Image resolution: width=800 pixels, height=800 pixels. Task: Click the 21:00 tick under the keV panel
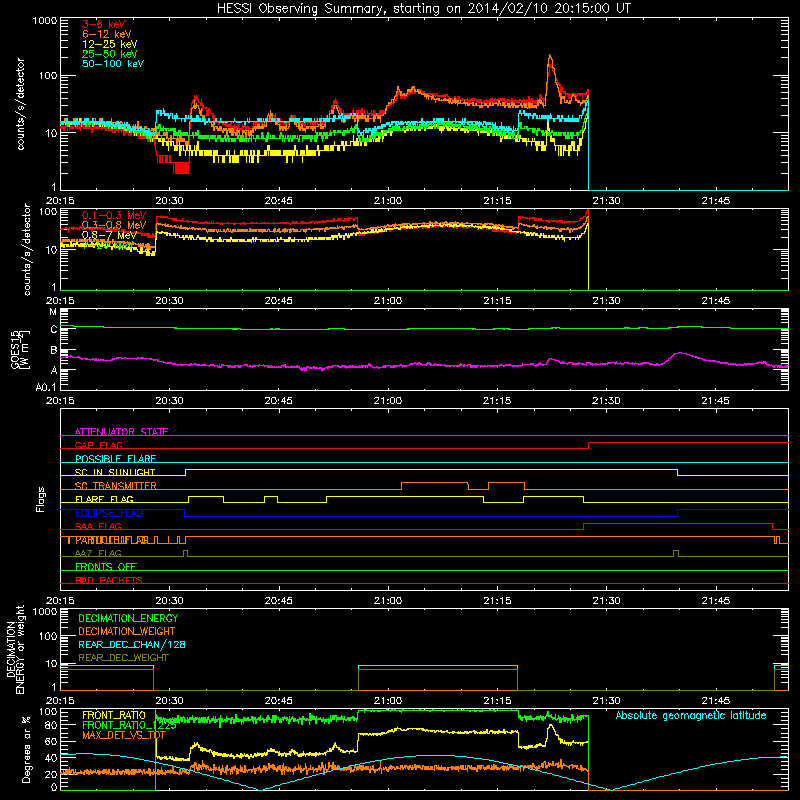(x=388, y=201)
